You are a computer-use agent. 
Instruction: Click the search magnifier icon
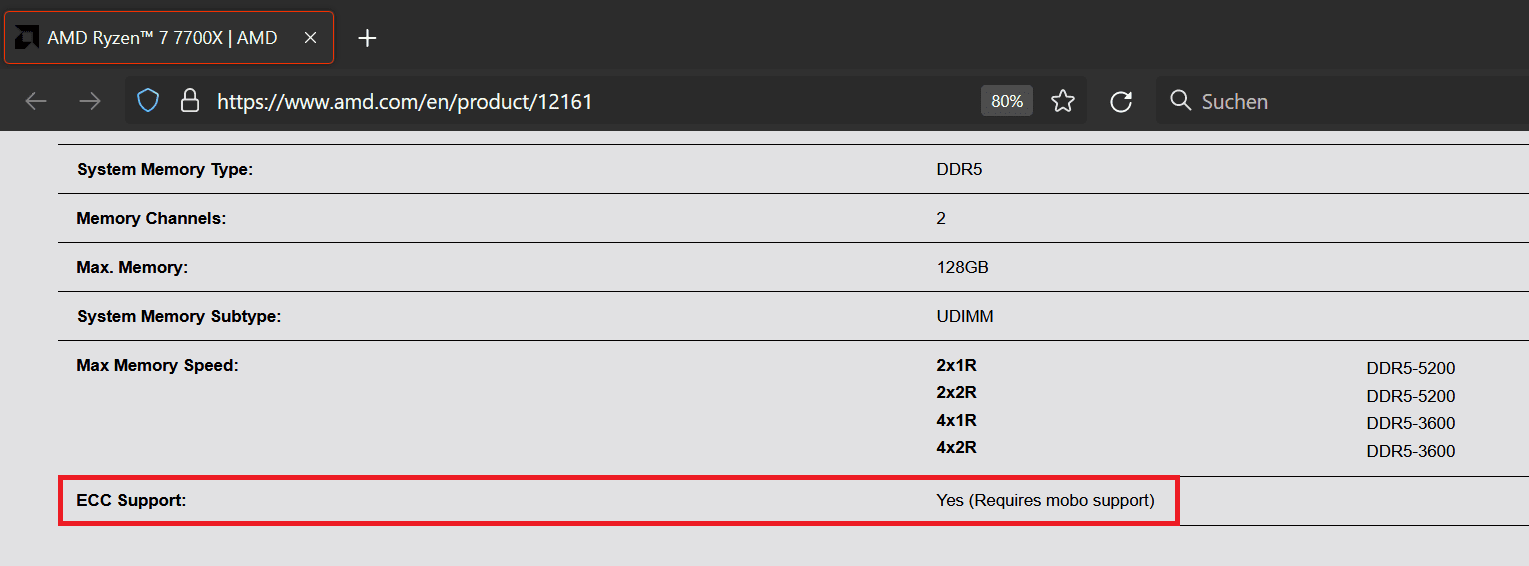(x=1180, y=101)
